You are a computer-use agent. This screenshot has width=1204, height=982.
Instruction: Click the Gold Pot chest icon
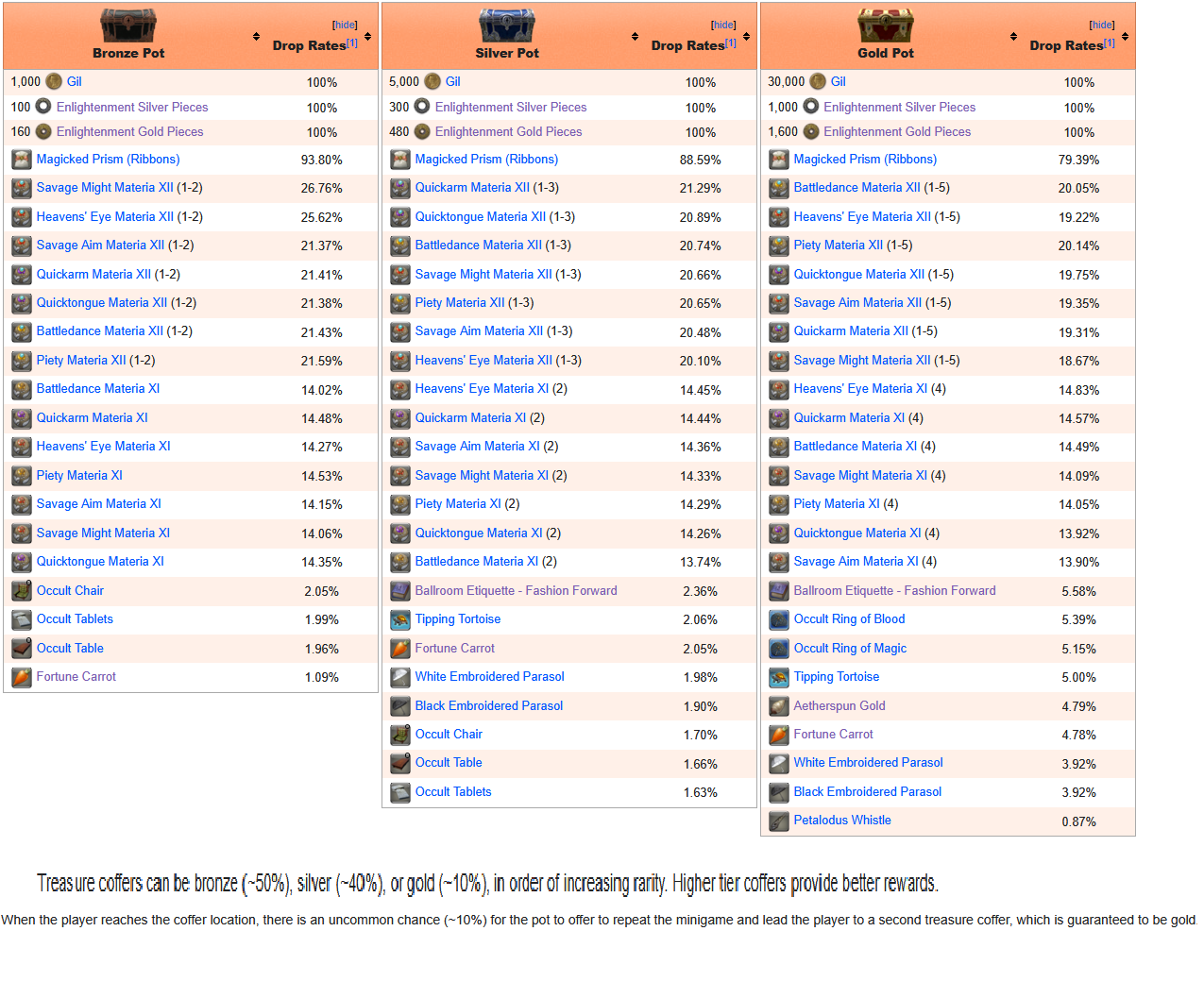pos(886,25)
